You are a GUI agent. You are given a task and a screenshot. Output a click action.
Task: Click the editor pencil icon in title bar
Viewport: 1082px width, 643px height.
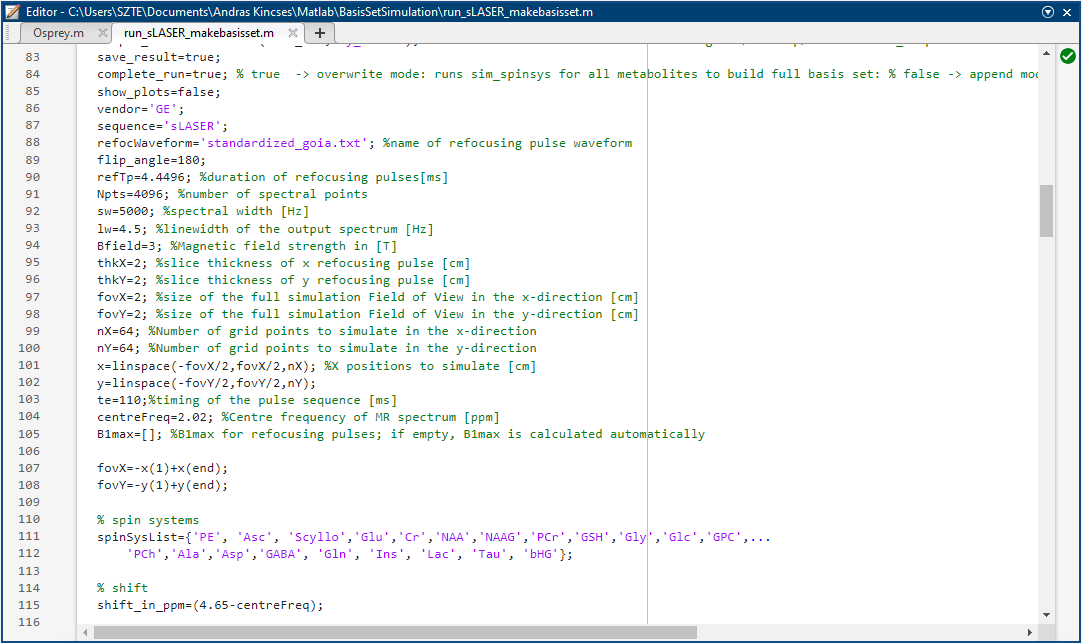coord(12,12)
